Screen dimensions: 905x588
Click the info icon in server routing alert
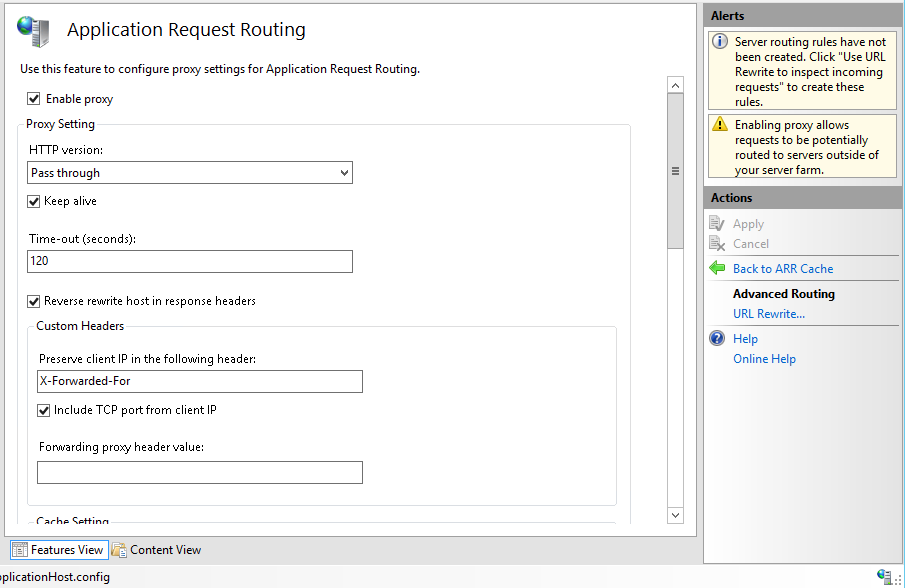(720, 42)
